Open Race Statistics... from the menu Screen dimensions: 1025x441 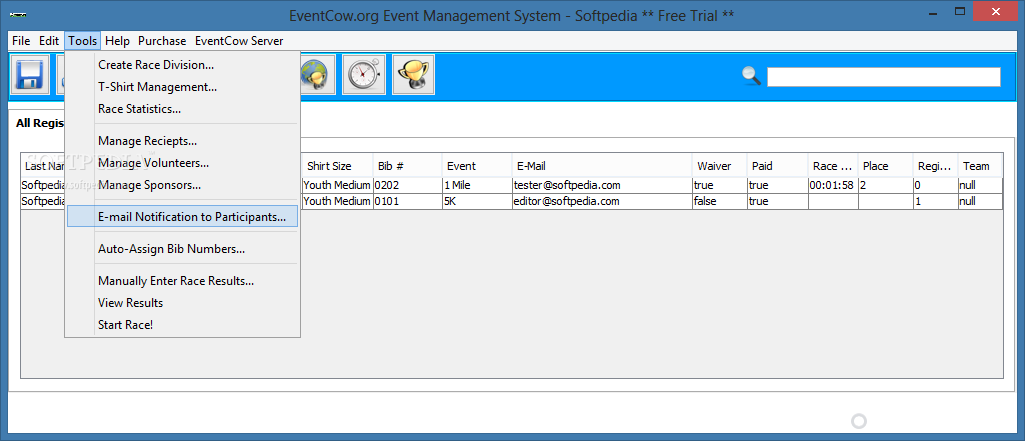pos(182,108)
